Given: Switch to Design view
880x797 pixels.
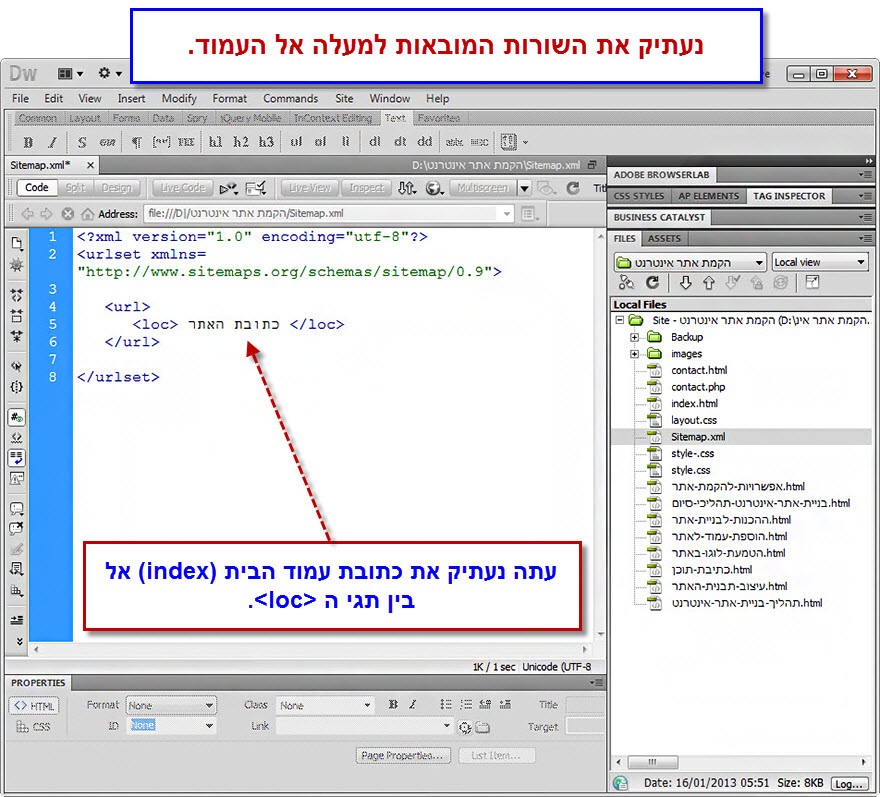Looking at the screenshot, I should pos(116,187).
